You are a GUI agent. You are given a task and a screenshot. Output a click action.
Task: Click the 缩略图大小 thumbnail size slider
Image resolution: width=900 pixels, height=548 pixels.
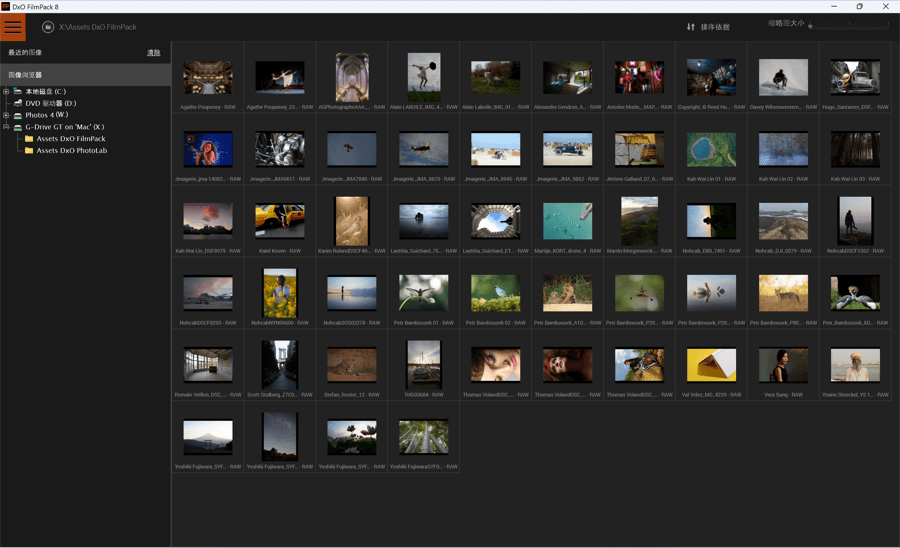tap(850, 27)
